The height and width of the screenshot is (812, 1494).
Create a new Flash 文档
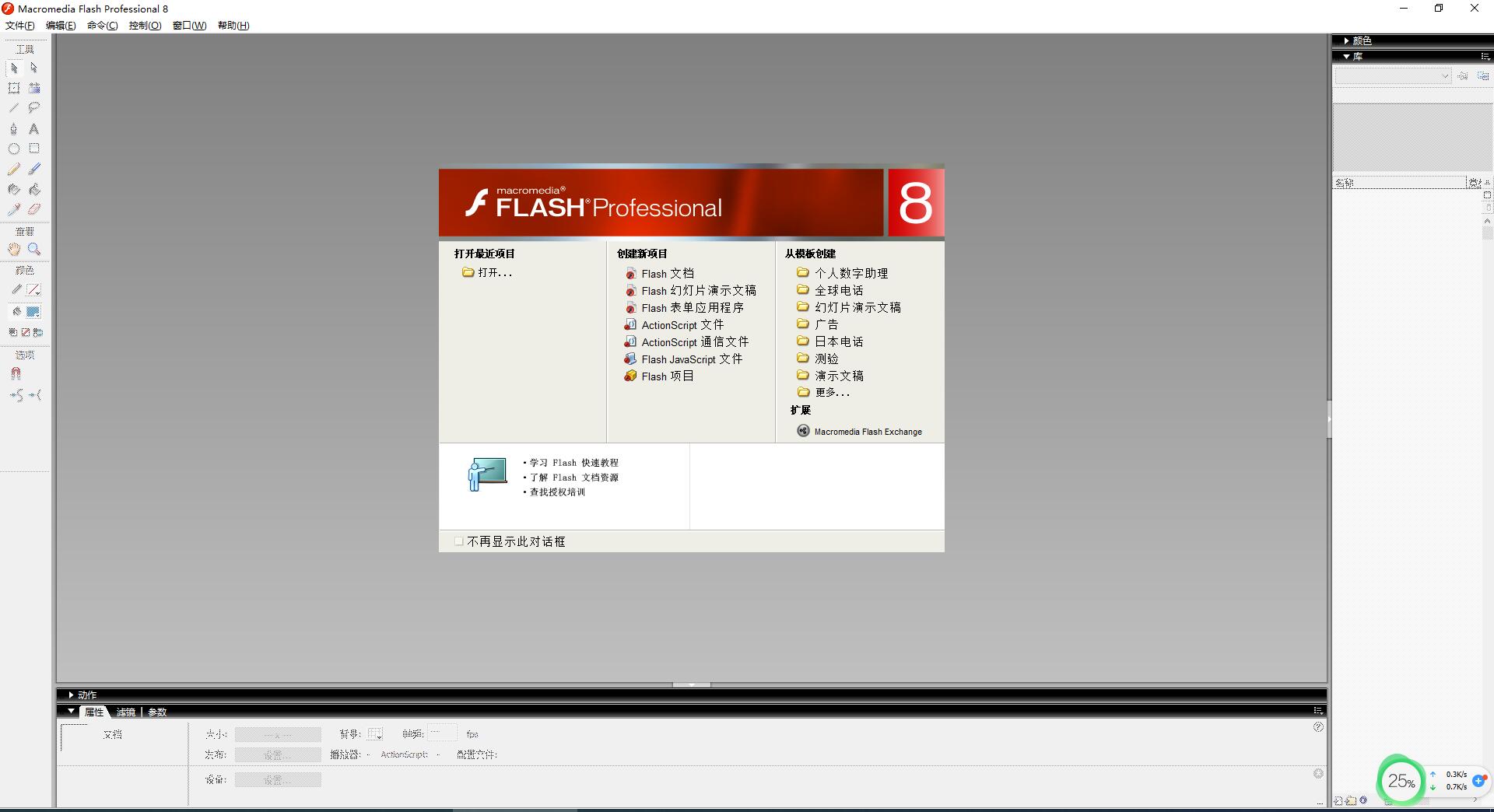tap(659, 274)
